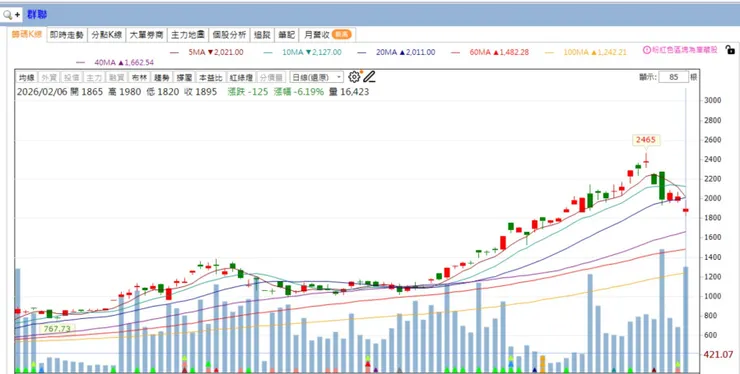Click the pink warning-stock info icon
The height and width of the screenshot is (374, 740).
pyautogui.click(x=647, y=50)
